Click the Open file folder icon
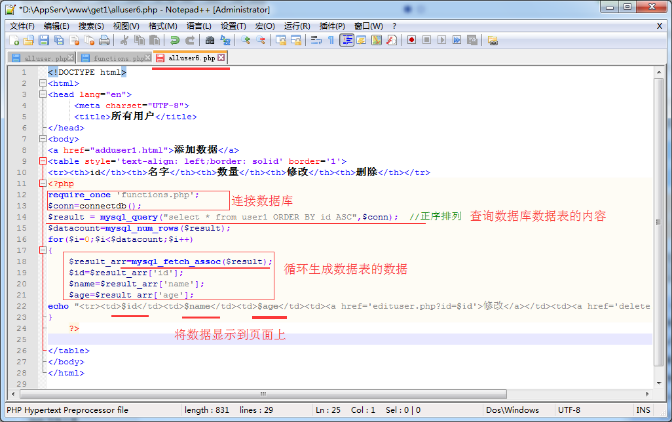 tap(27, 40)
